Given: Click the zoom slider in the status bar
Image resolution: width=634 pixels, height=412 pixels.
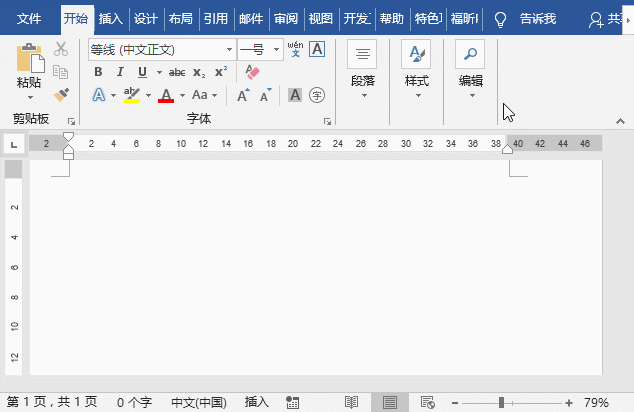Looking at the screenshot, I should coord(503,402).
